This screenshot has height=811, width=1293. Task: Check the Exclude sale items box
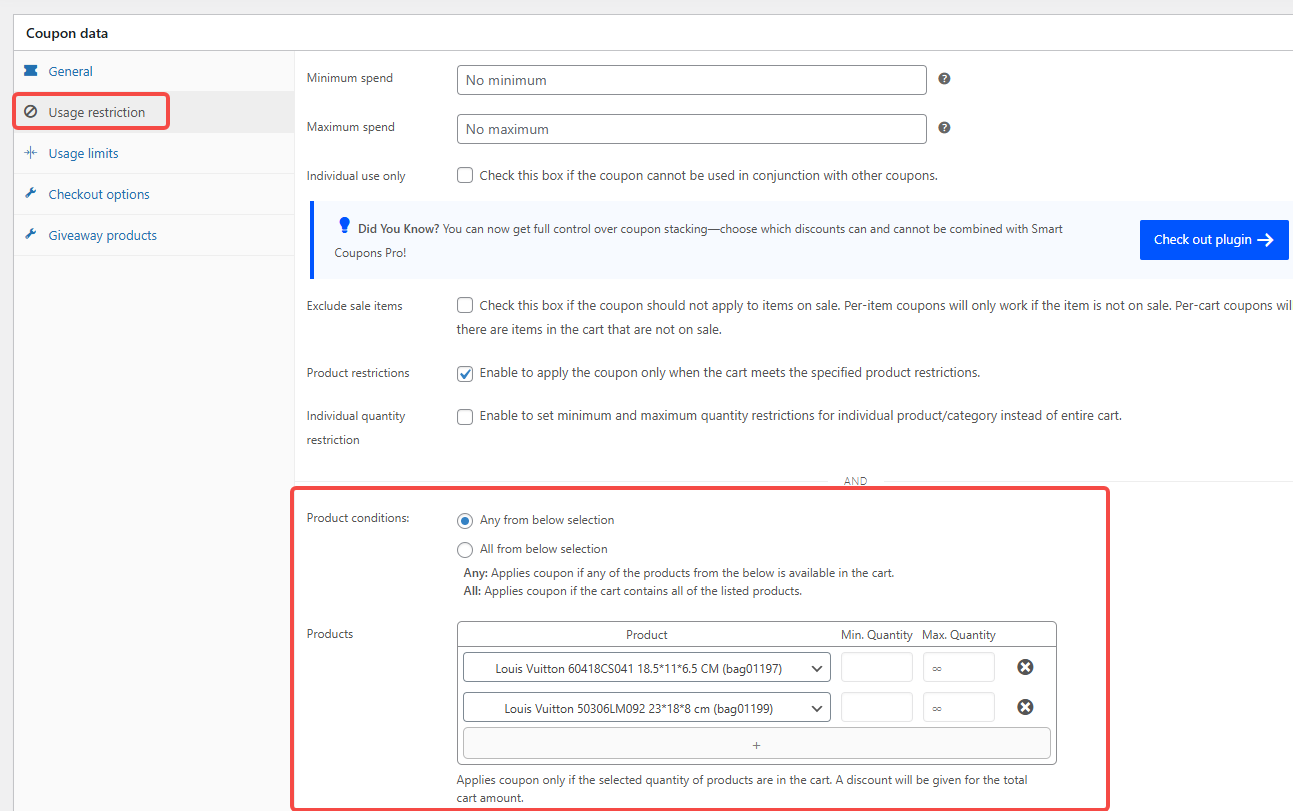(465, 305)
